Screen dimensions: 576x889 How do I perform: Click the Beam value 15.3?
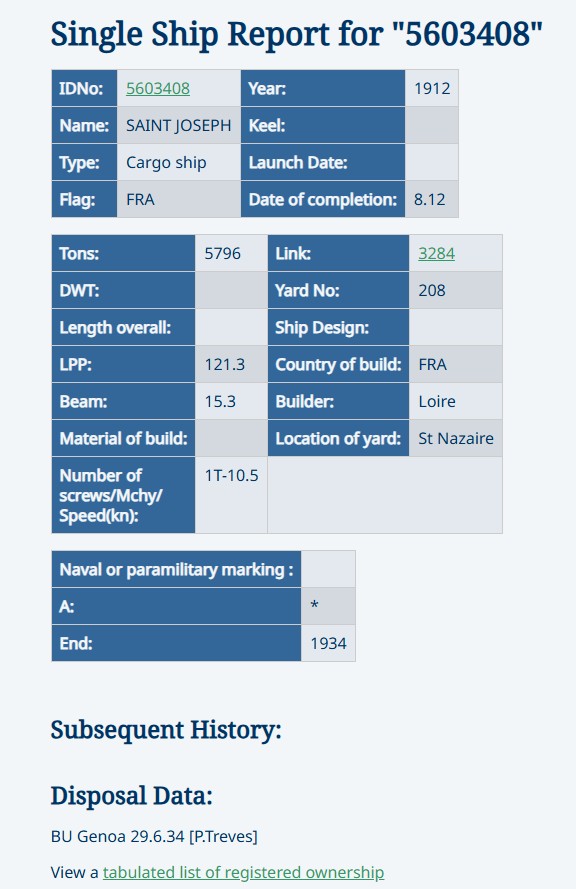(231, 401)
